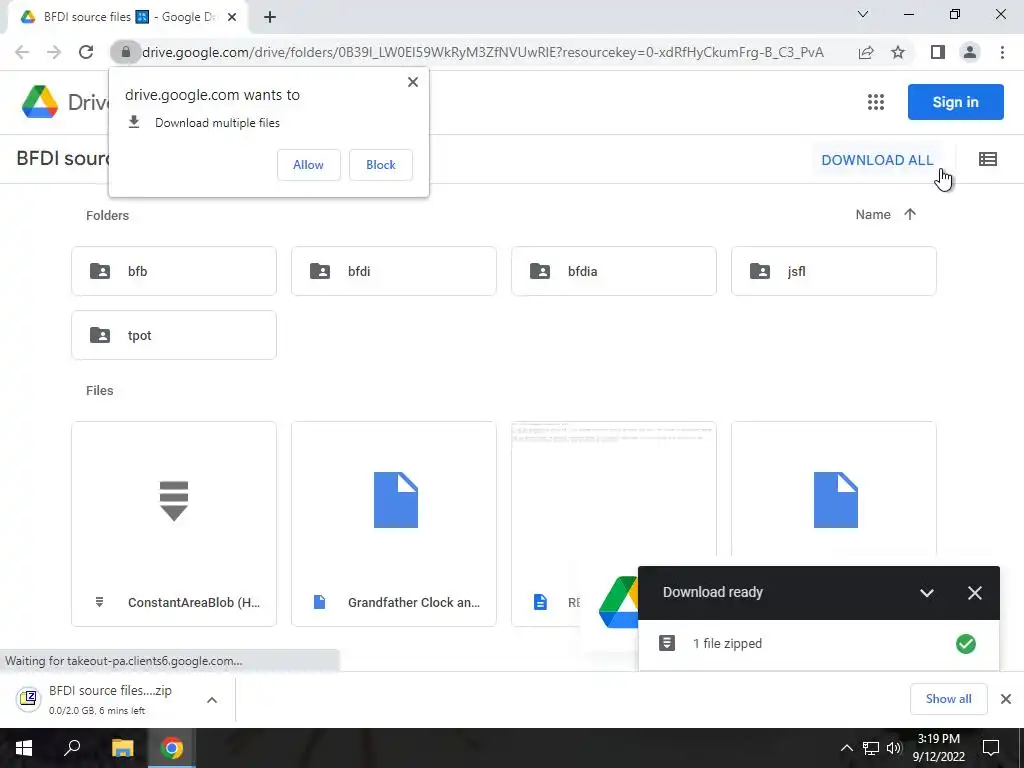Open Grandfather Clock file thumbnail
1024x768 pixels.
(395, 500)
